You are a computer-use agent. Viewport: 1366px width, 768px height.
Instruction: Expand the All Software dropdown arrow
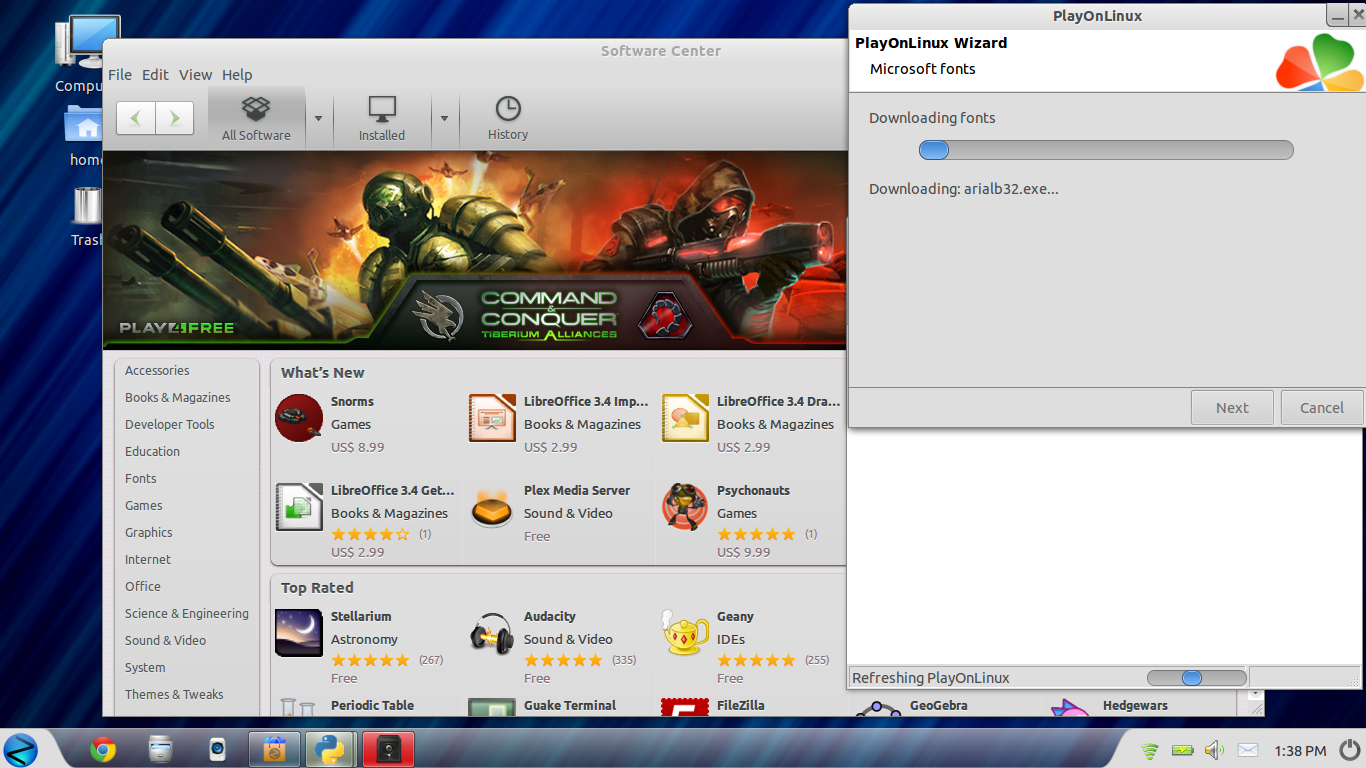[x=319, y=118]
